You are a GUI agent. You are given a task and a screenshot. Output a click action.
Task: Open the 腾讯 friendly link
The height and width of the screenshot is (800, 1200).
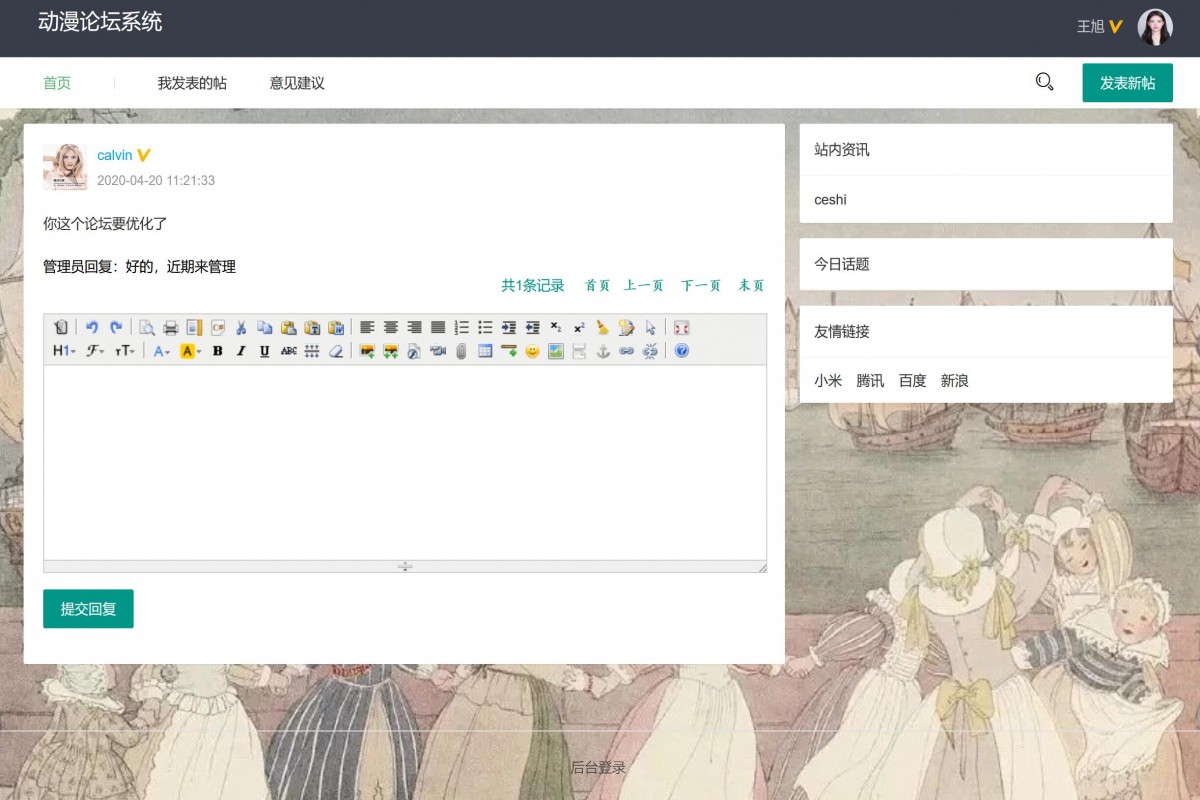point(869,380)
